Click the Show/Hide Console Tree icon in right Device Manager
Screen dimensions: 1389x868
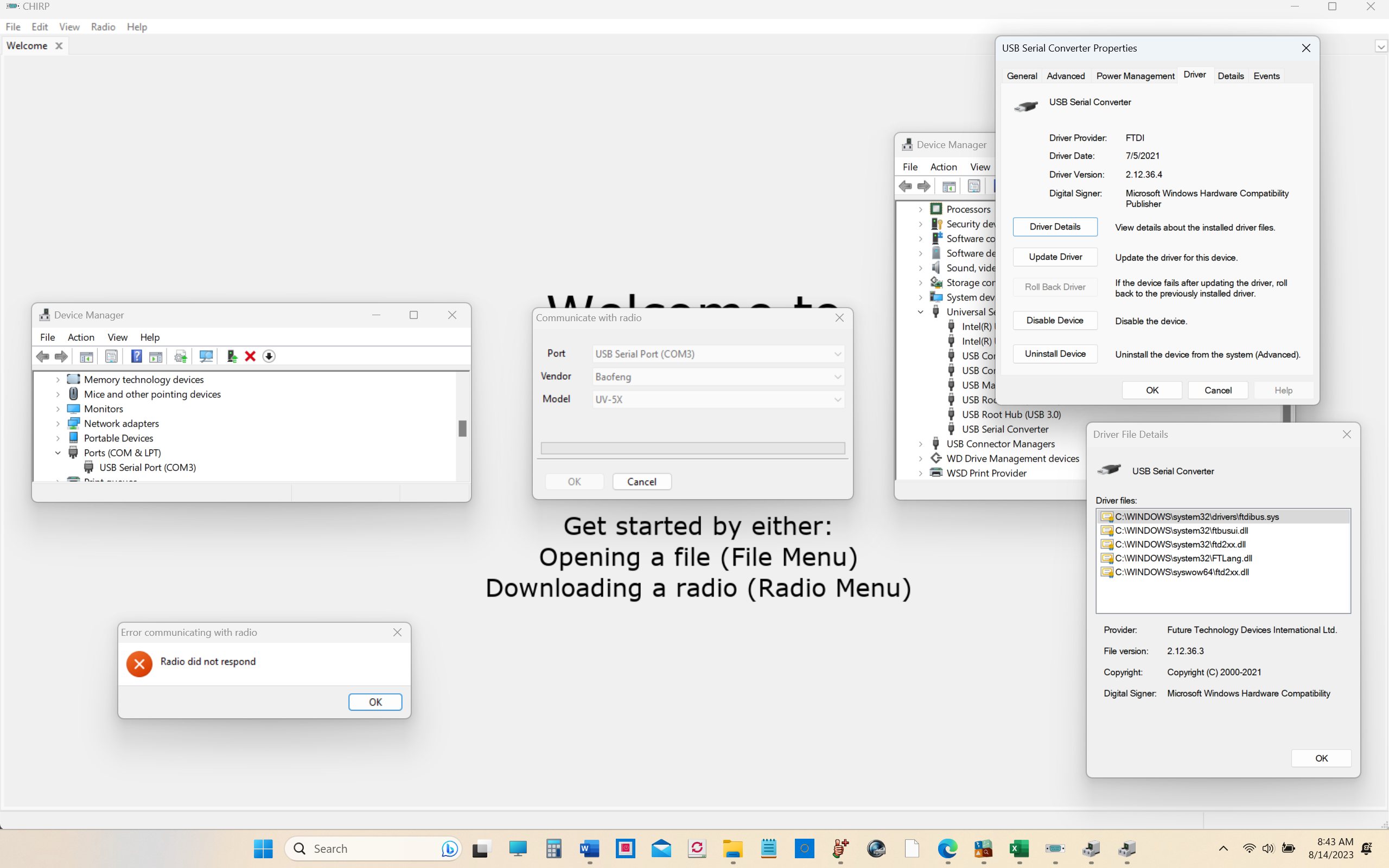[950, 186]
